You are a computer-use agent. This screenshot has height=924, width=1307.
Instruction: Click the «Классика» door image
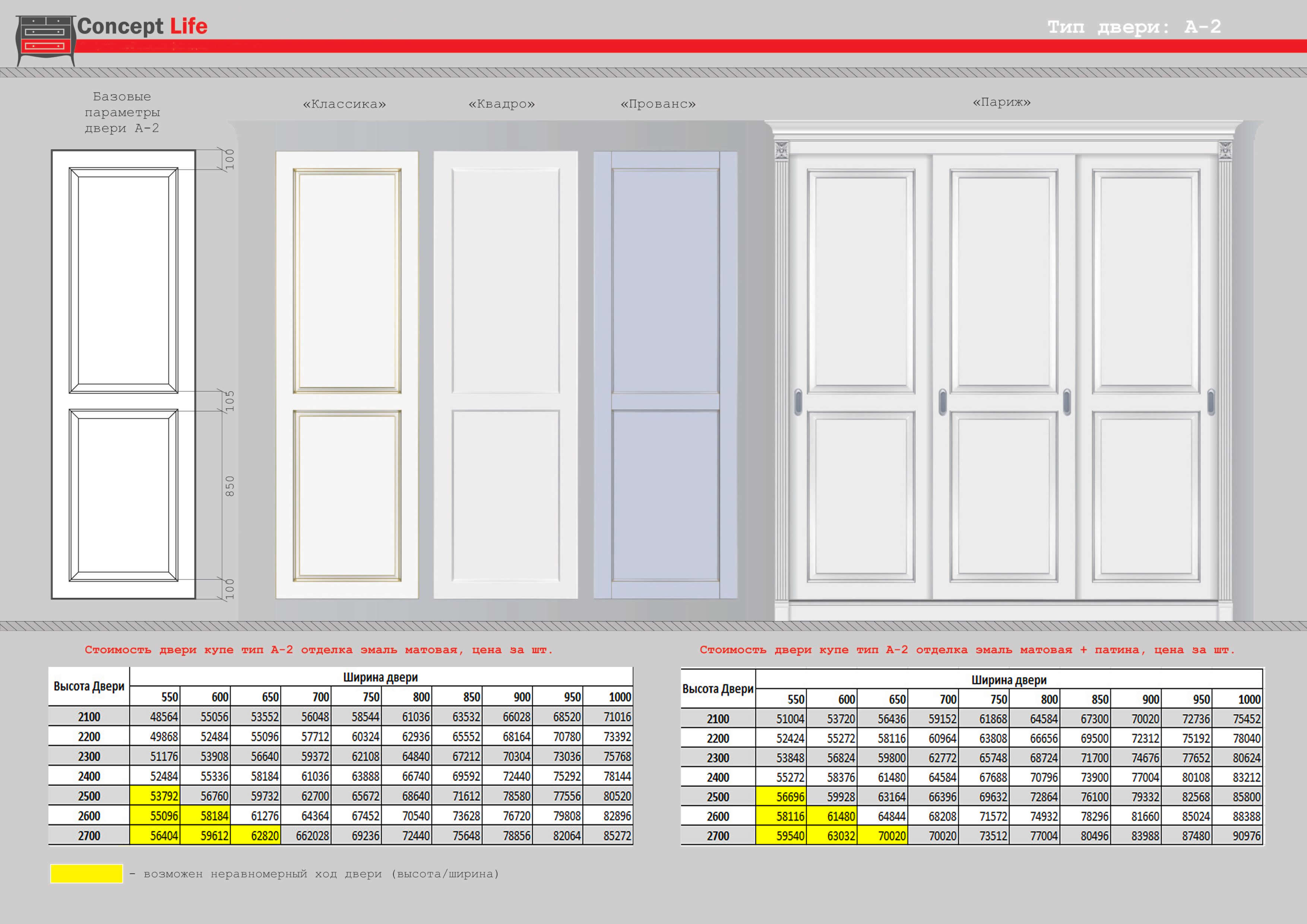[346, 374]
